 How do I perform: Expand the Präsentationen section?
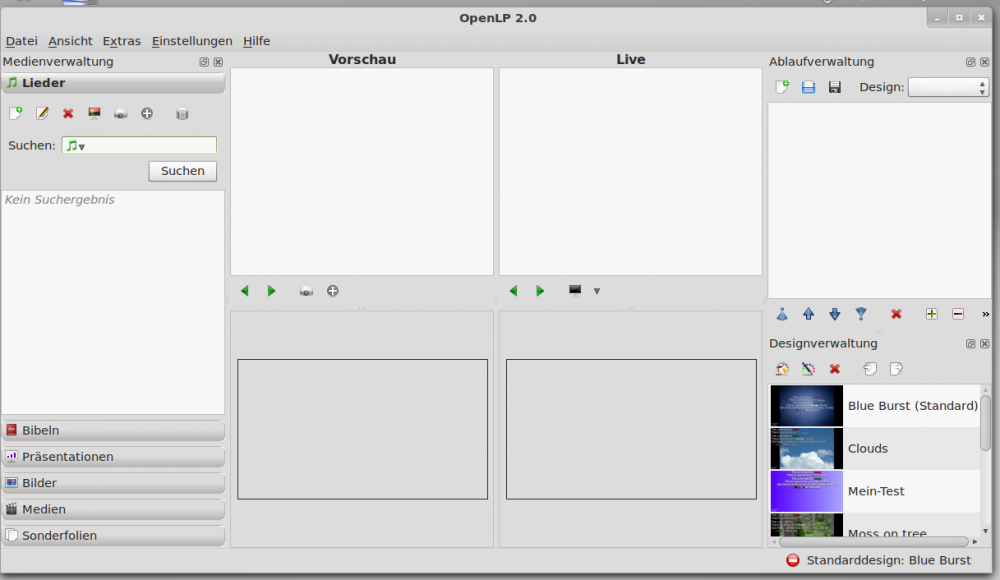(113, 457)
